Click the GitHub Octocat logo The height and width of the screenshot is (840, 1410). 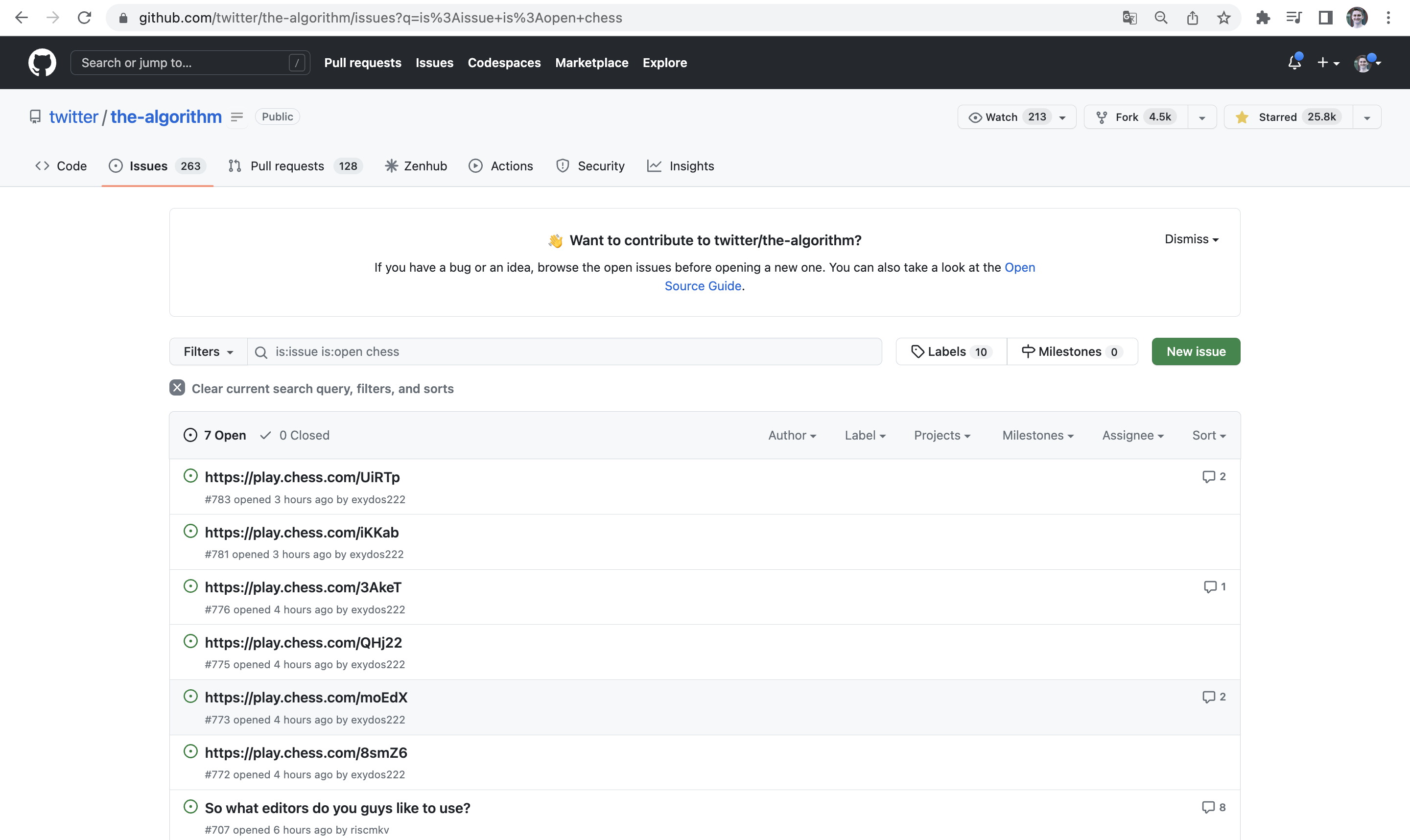(x=42, y=62)
